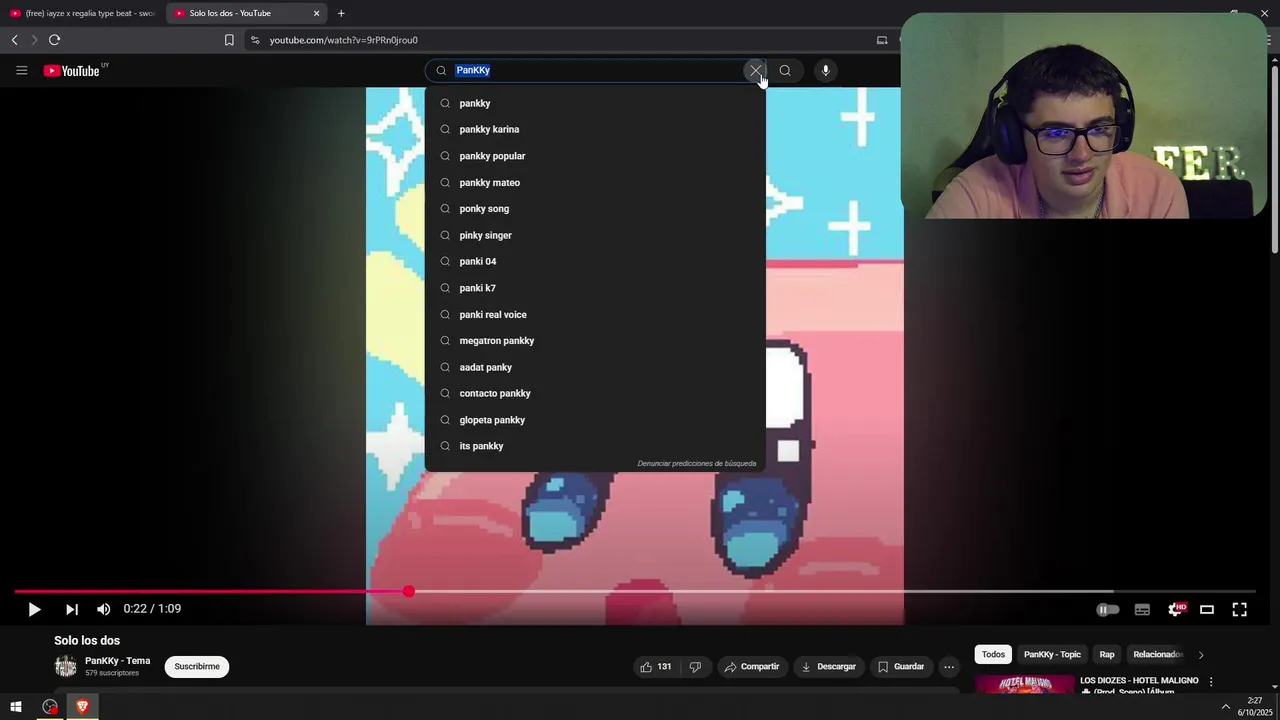Go to YouTube home via the logo

pos(72,70)
